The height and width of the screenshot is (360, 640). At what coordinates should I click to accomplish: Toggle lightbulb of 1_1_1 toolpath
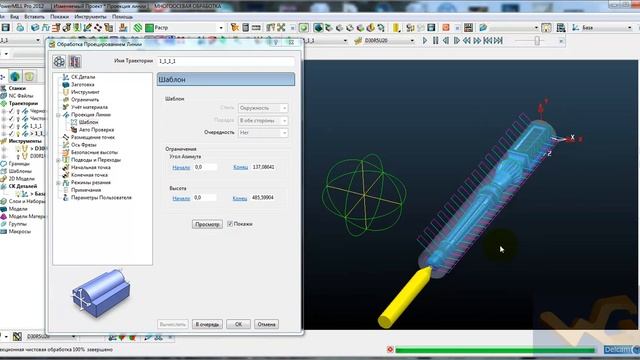[18, 126]
